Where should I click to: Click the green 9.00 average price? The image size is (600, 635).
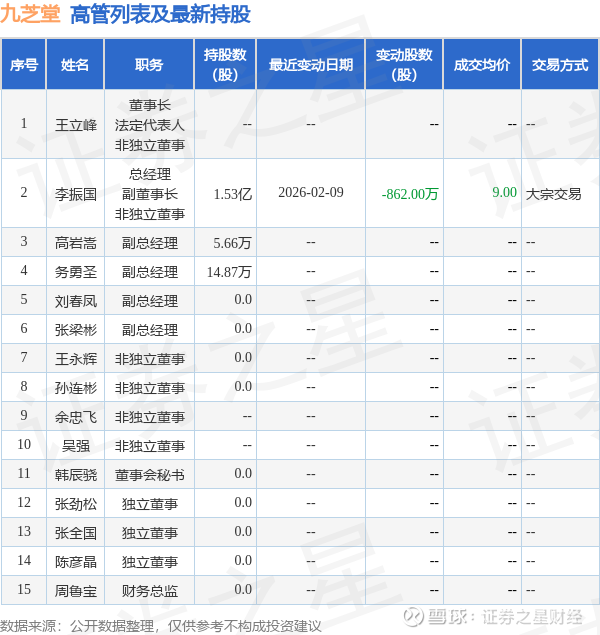coord(504,192)
